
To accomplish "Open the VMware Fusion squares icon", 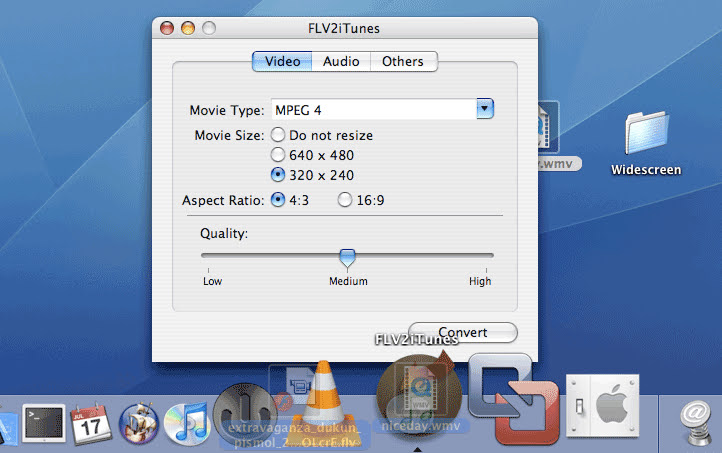I will [x=513, y=398].
